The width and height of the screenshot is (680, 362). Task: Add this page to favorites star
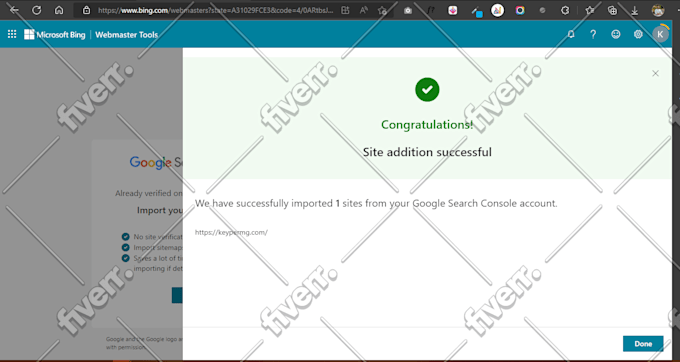click(x=382, y=10)
